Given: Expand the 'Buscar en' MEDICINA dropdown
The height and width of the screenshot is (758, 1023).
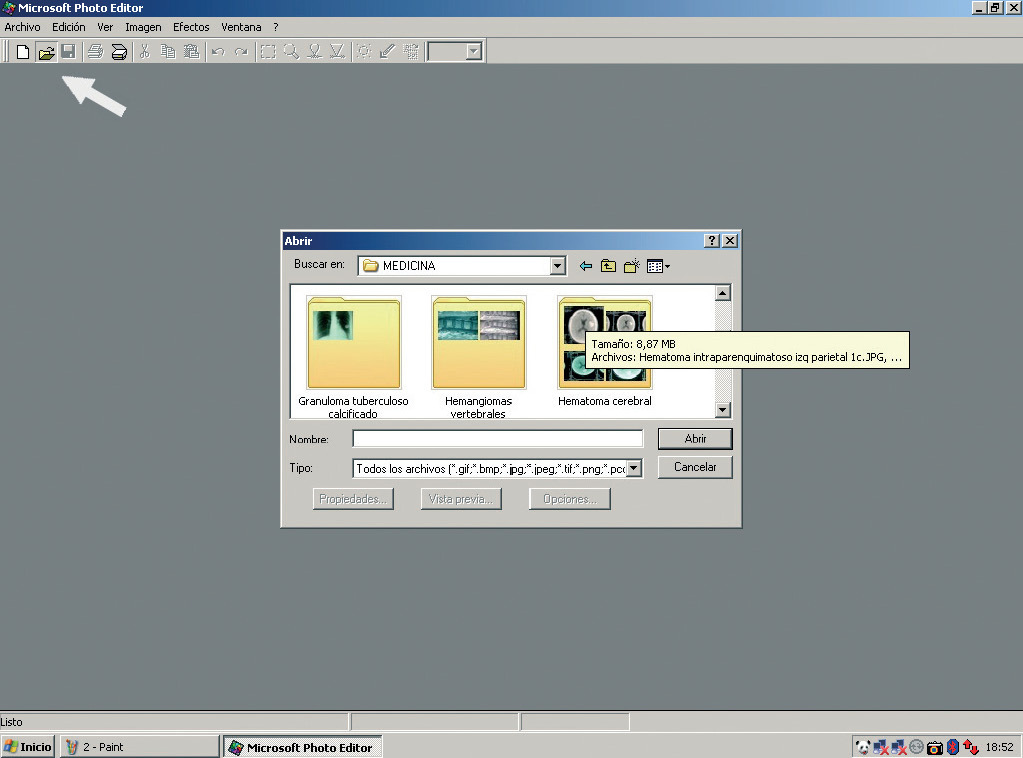Looking at the screenshot, I should [558, 266].
